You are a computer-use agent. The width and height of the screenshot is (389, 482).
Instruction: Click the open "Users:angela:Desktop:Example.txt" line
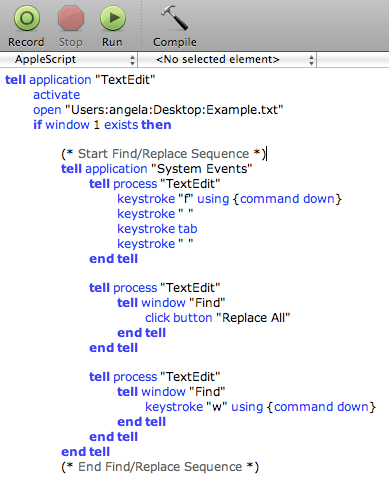(158, 110)
